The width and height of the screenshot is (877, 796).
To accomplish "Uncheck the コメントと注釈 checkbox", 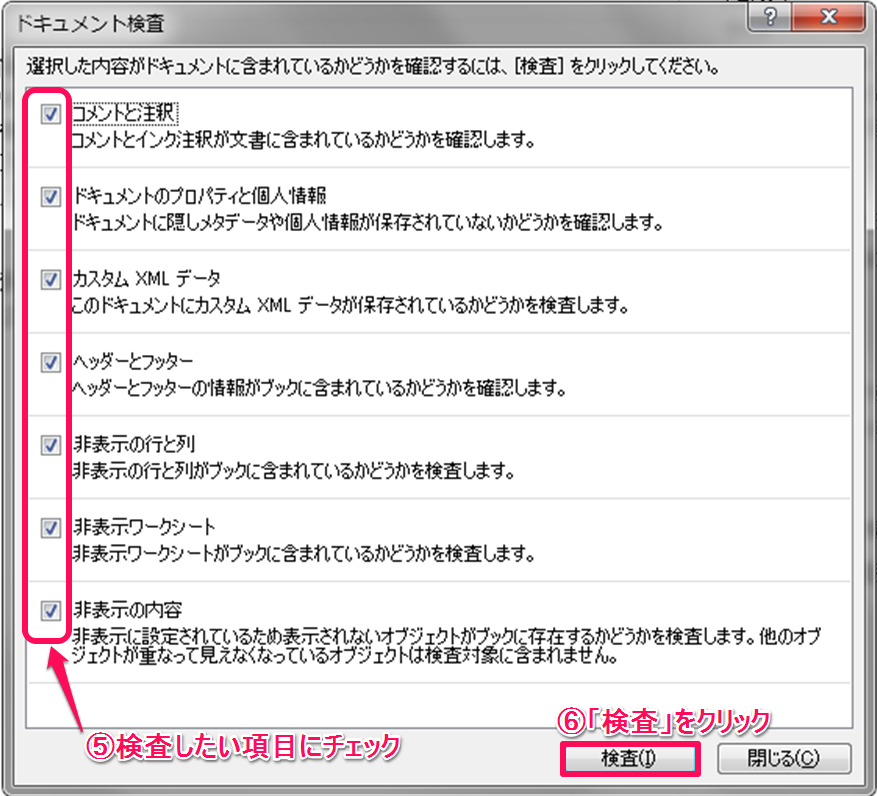I will tap(50, 115).
